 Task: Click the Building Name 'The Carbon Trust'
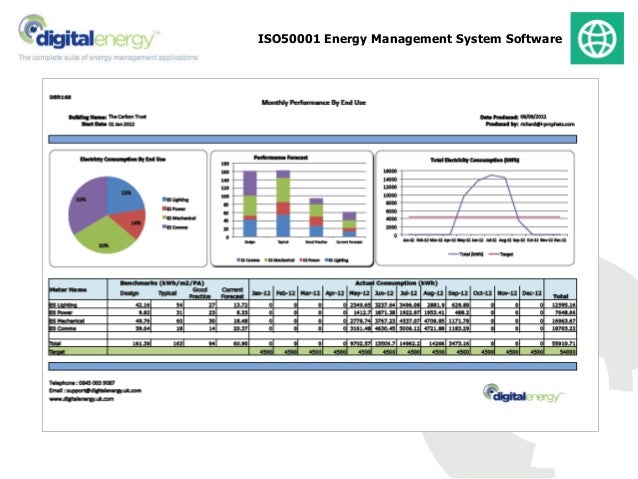(127, 117)
